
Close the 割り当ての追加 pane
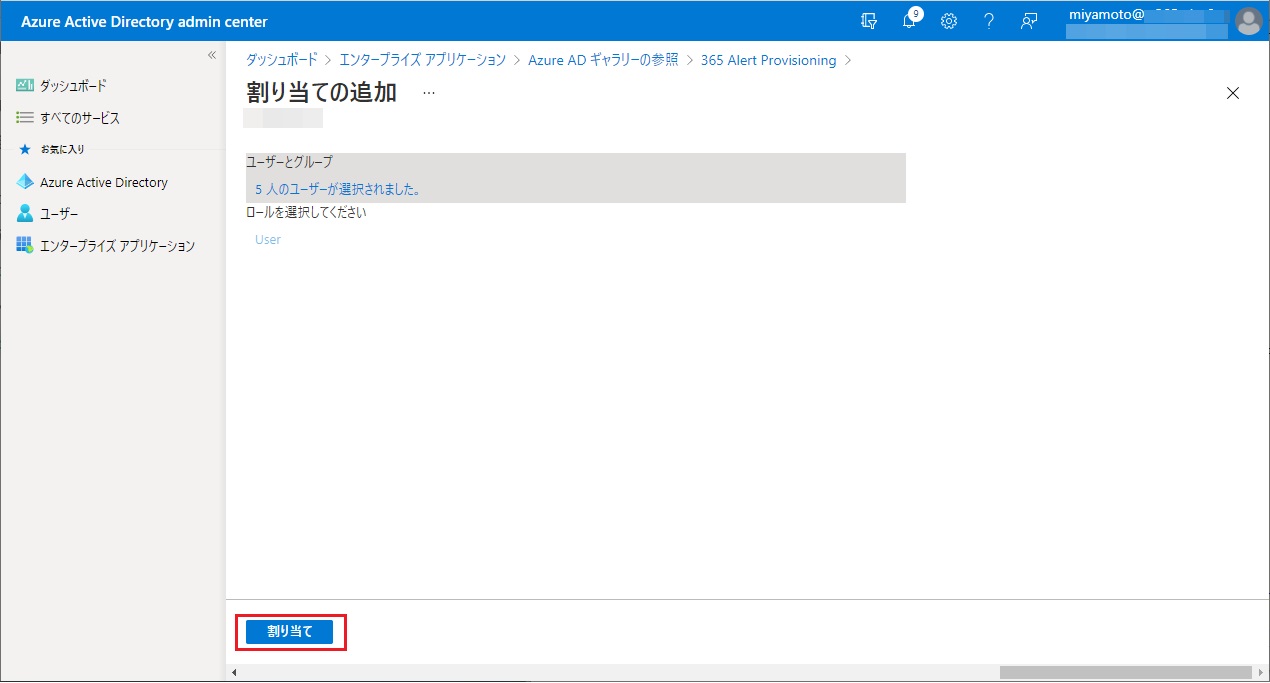(x=1232, y=93)
